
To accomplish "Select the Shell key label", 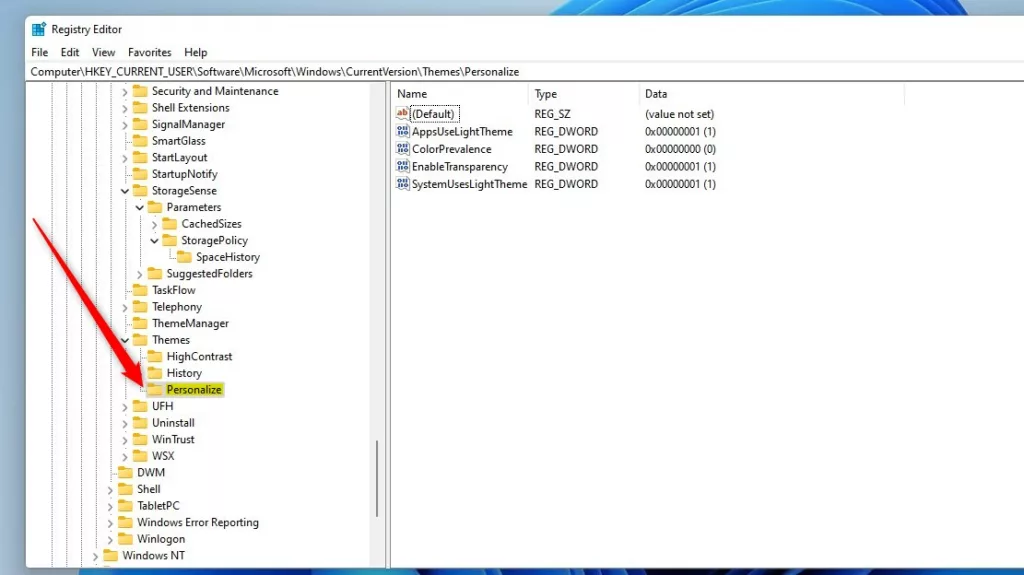I will tap(149, 489).
